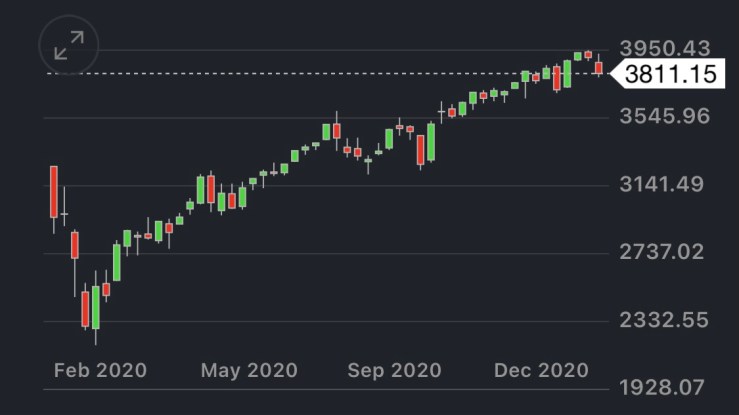Select the Feb 2020 date label
The image size is (739, 415).
(99, 370)
